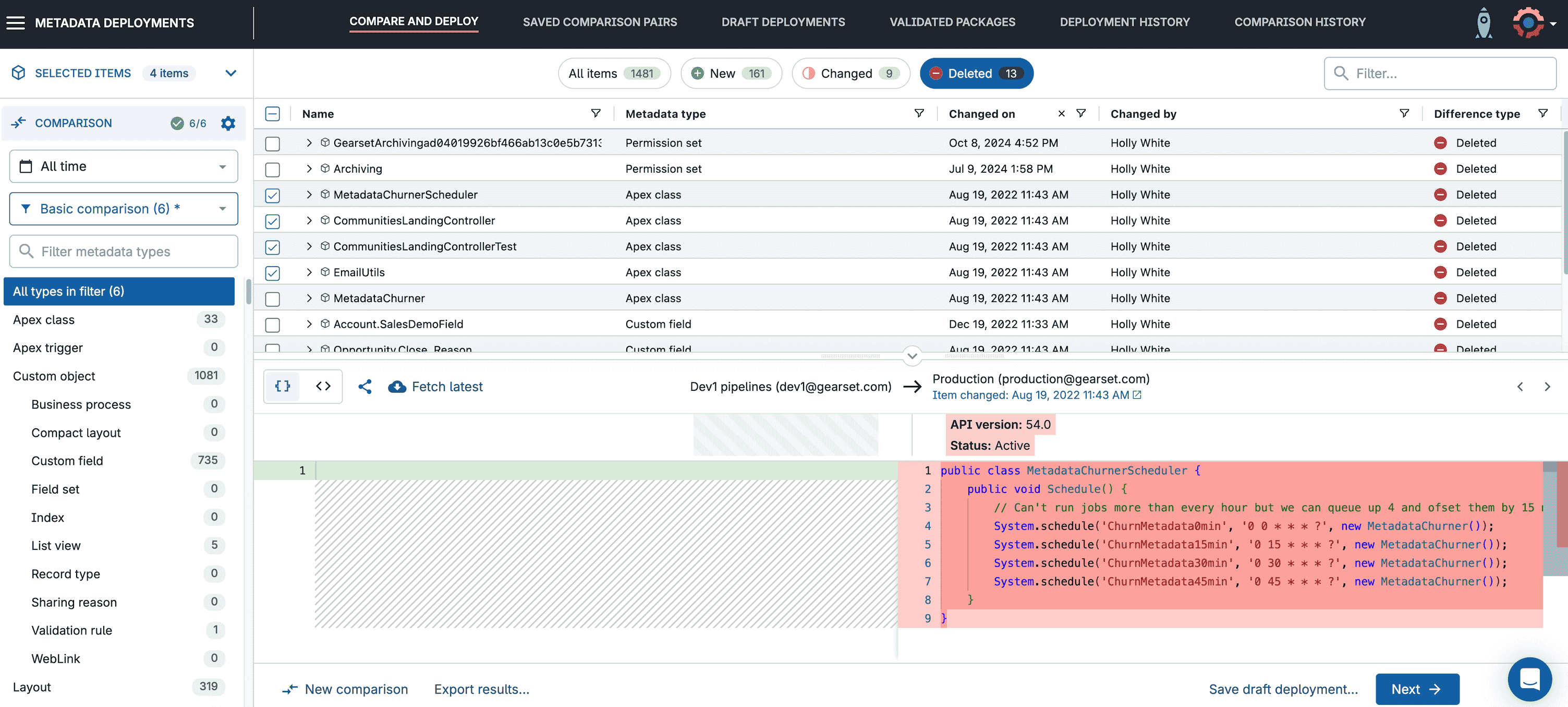Check the MetadataChurner row checkbox
The width and height of the screenshot is (1568, 707).
click(x=273, y=298)
